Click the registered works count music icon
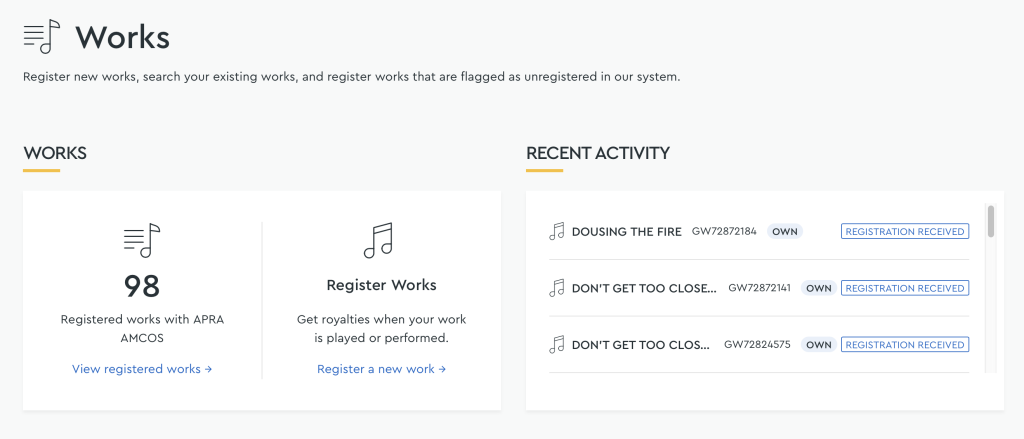This screenshot has width=1024, height=439. pyautogui.click(x=142, y=240)
